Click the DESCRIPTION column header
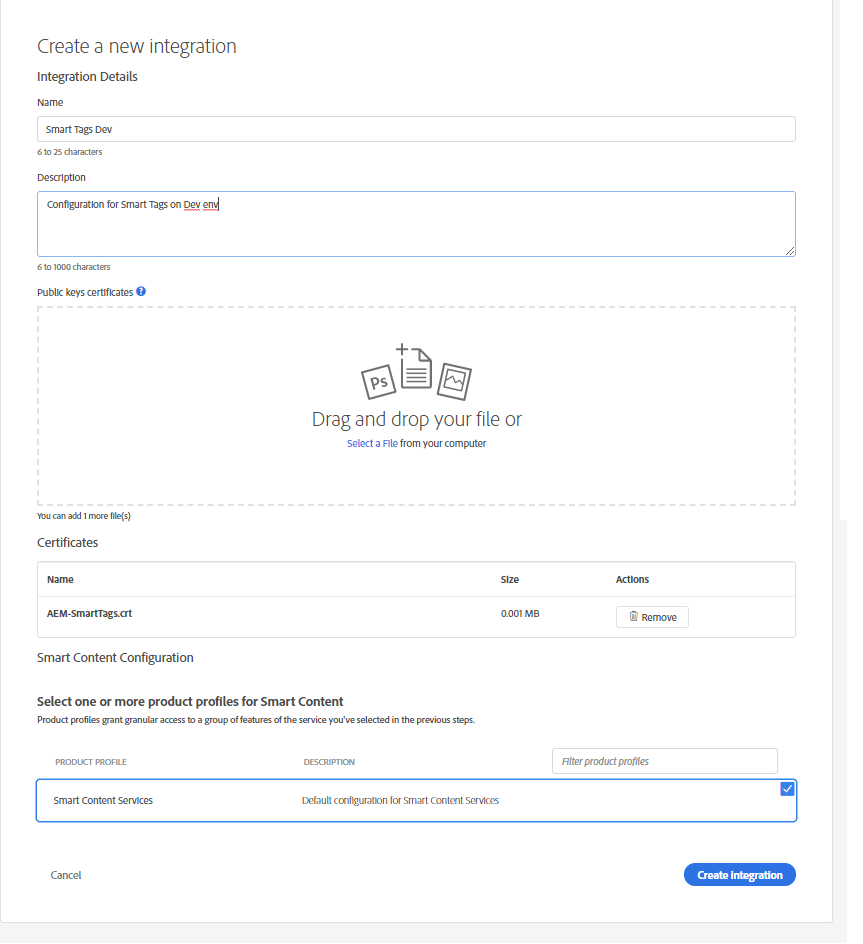 click(x=329, y=761)
